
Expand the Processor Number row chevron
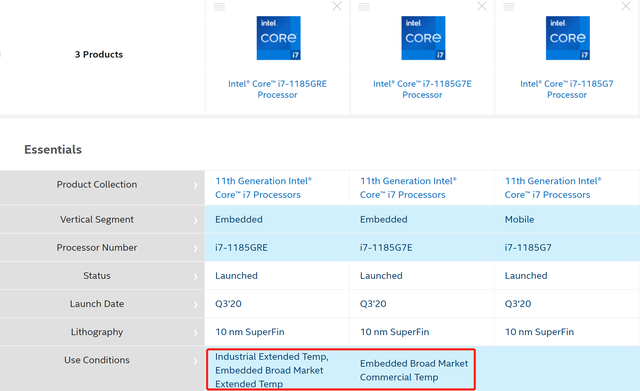(x=196, y=249)
